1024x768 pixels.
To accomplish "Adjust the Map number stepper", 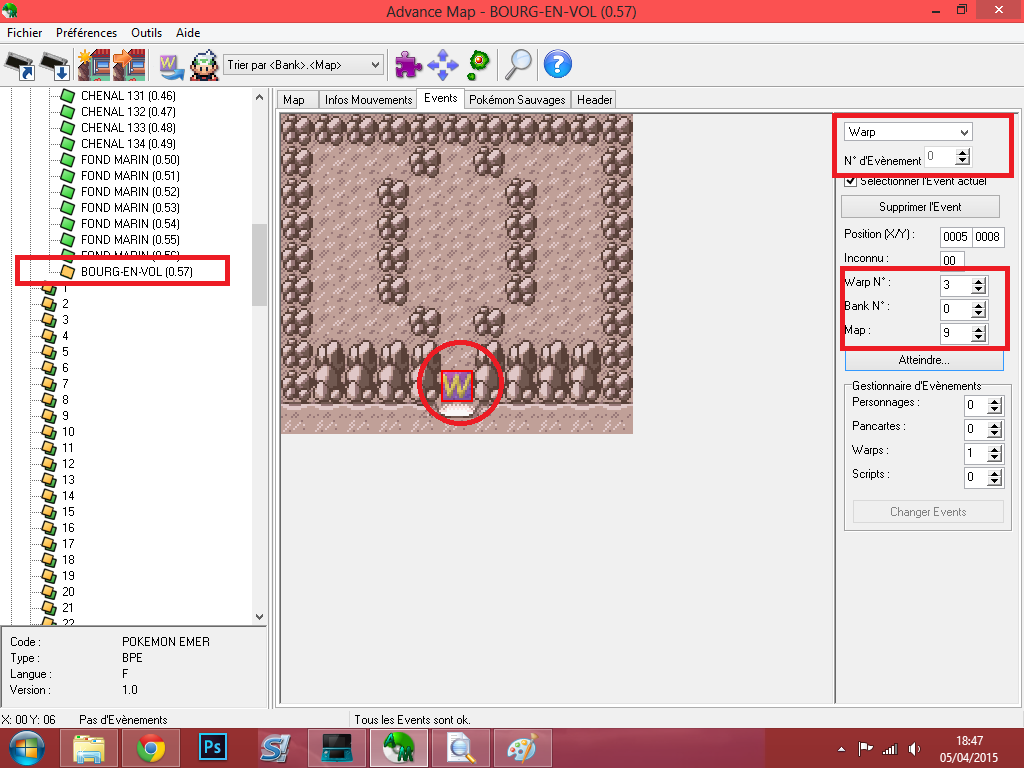I will (x=978, y=333).
